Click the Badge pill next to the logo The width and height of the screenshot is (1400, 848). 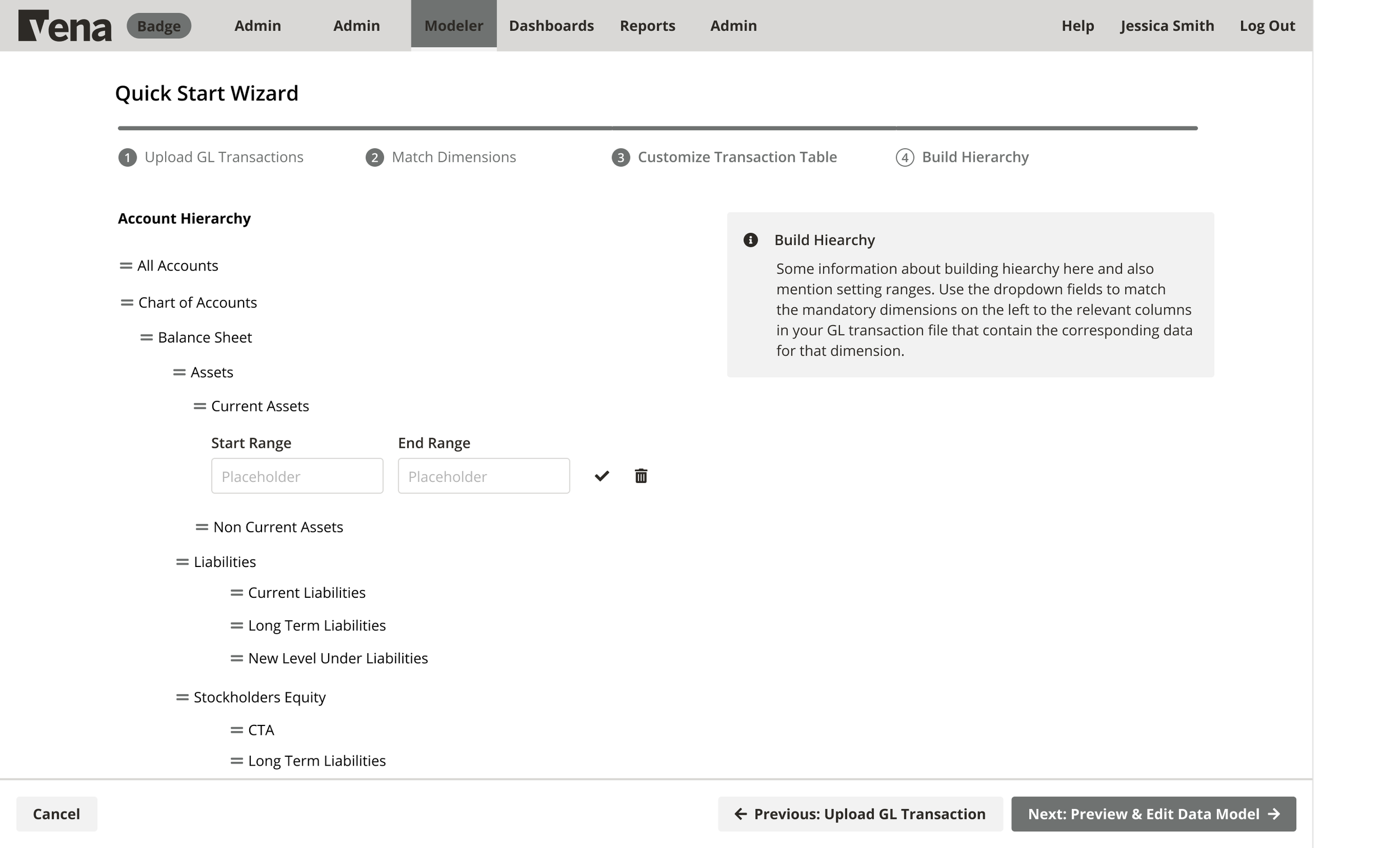[158, 25]
